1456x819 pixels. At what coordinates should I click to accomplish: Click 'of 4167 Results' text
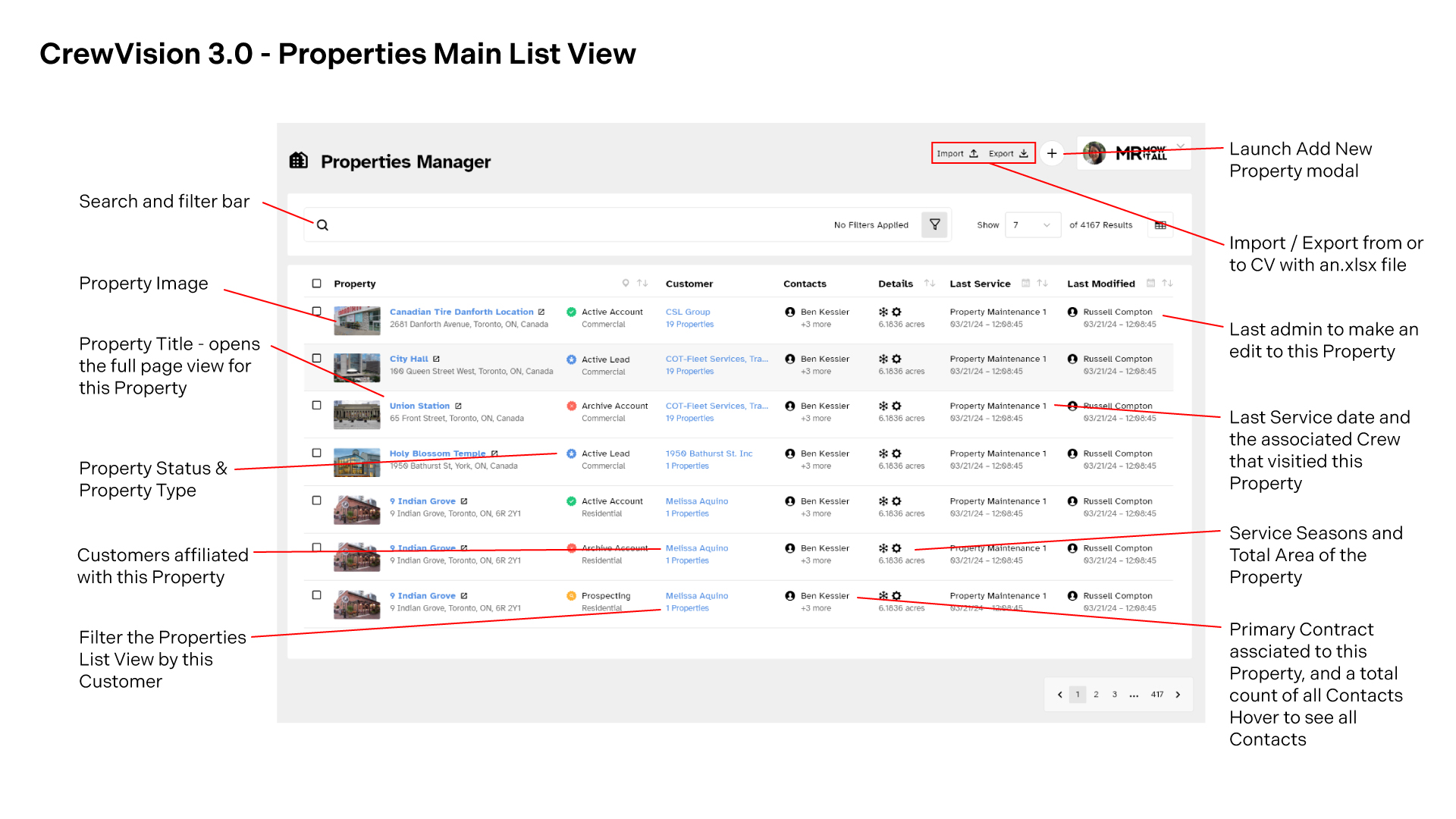click(x=1101, y=225)
